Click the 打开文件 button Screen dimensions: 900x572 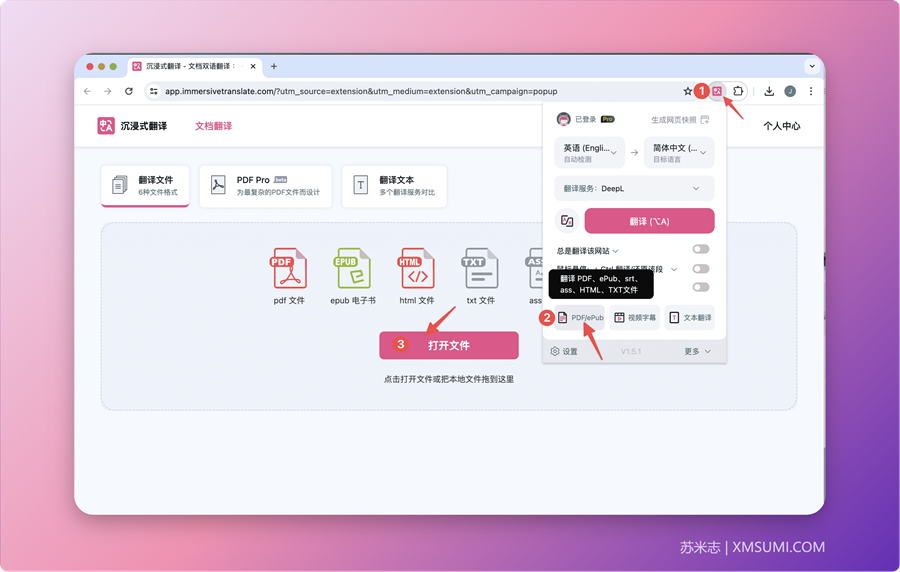(x=449, y=345)
